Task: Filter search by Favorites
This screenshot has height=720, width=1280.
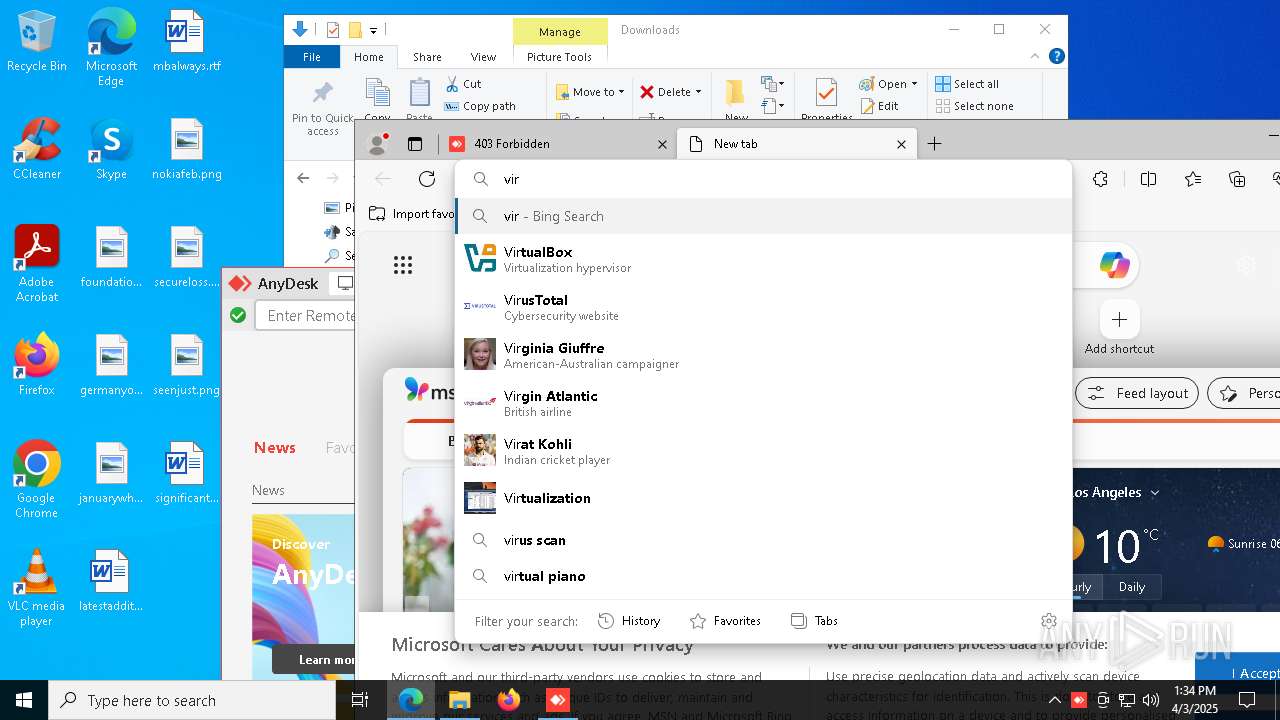Action: 726,621
